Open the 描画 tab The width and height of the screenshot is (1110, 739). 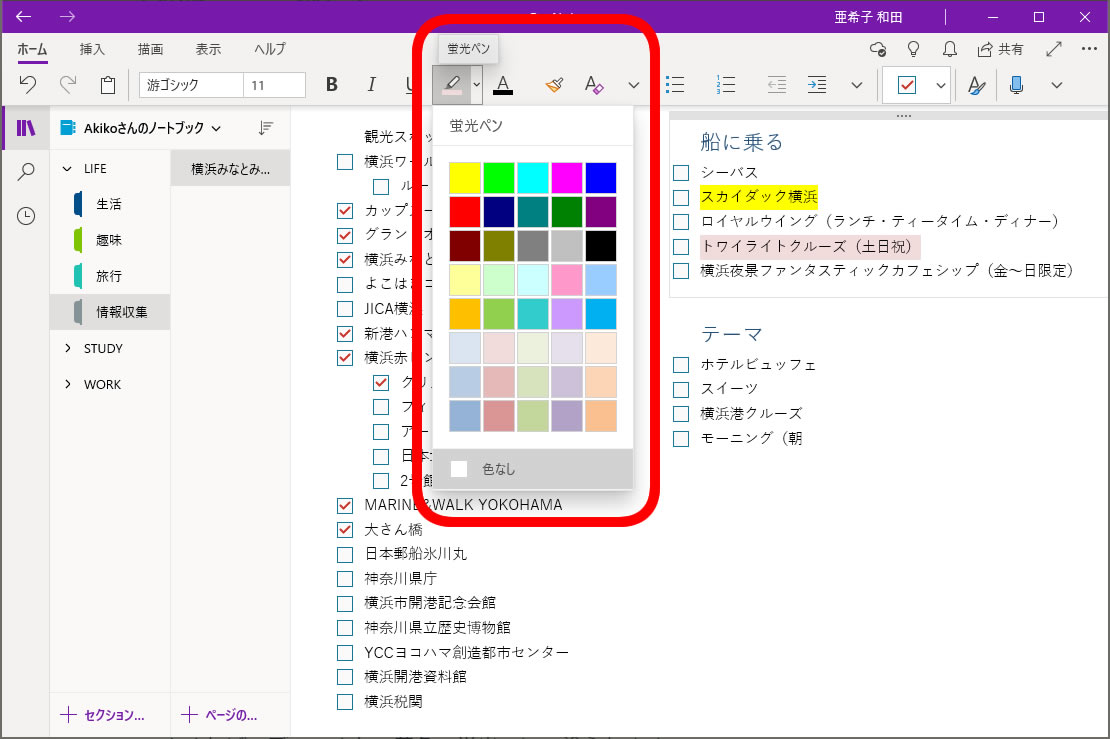(150, 49)
